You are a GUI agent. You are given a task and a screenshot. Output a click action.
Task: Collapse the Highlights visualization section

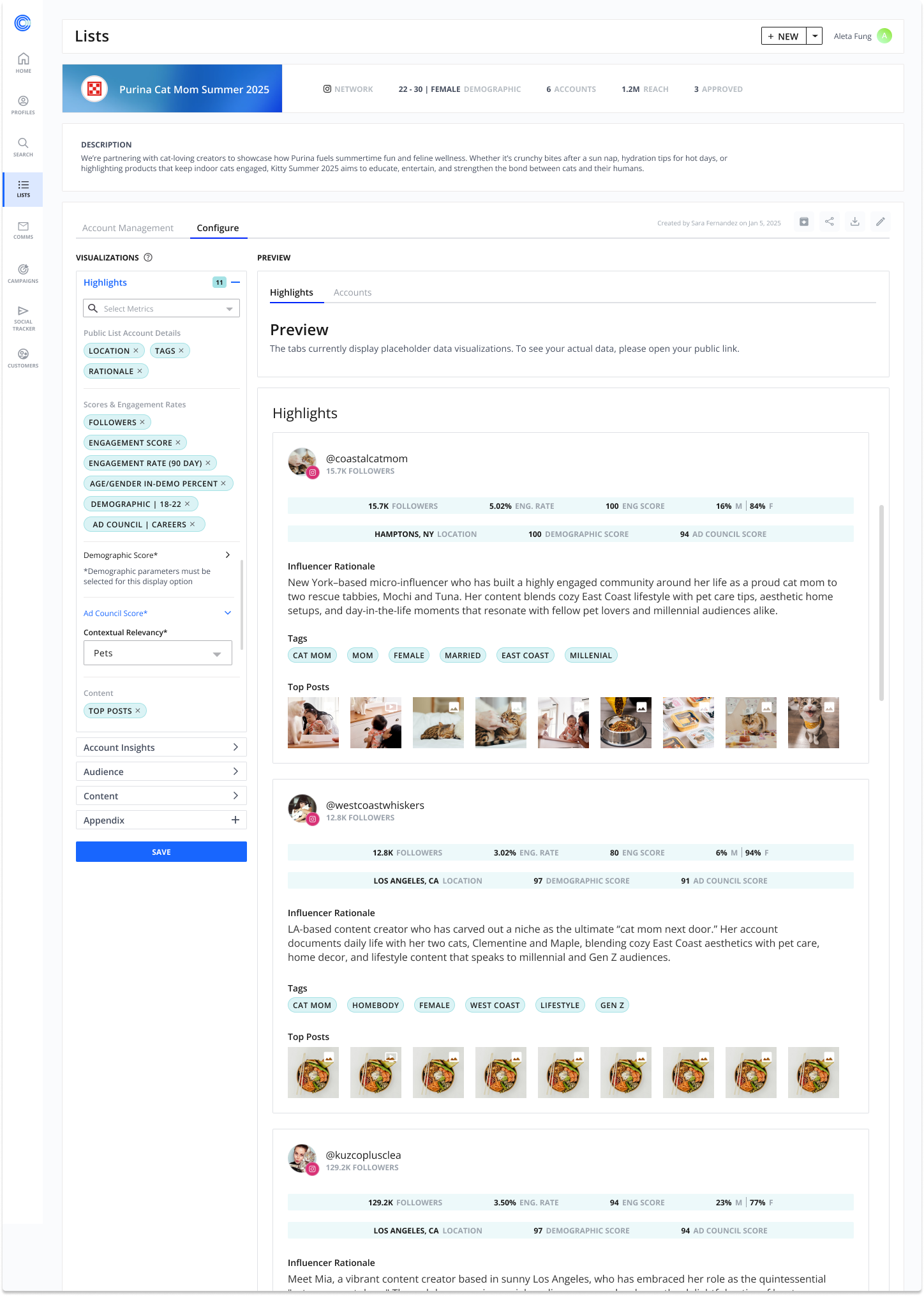pyautogui.click(x=235, y=282)
